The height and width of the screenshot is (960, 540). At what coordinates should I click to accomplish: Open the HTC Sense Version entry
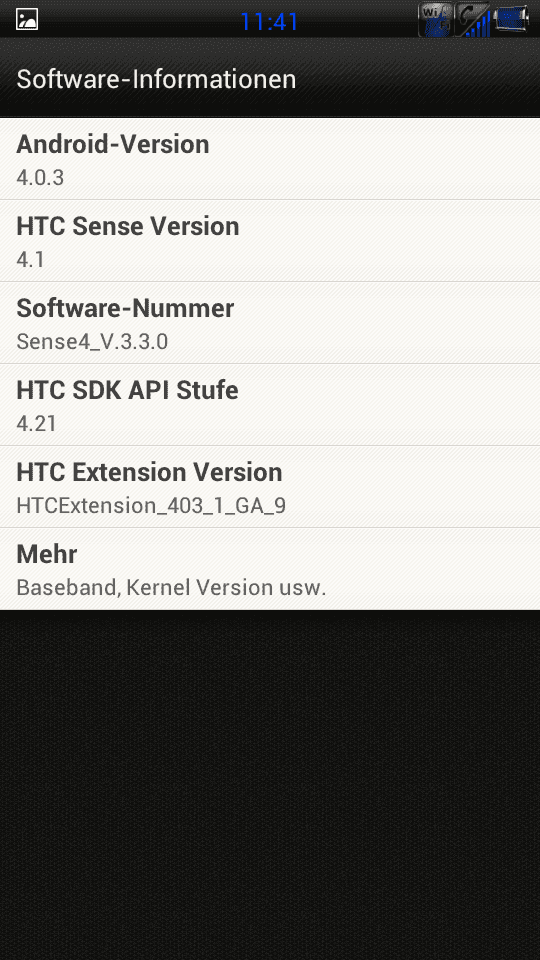pyautogui.click(x=270, y=241)
